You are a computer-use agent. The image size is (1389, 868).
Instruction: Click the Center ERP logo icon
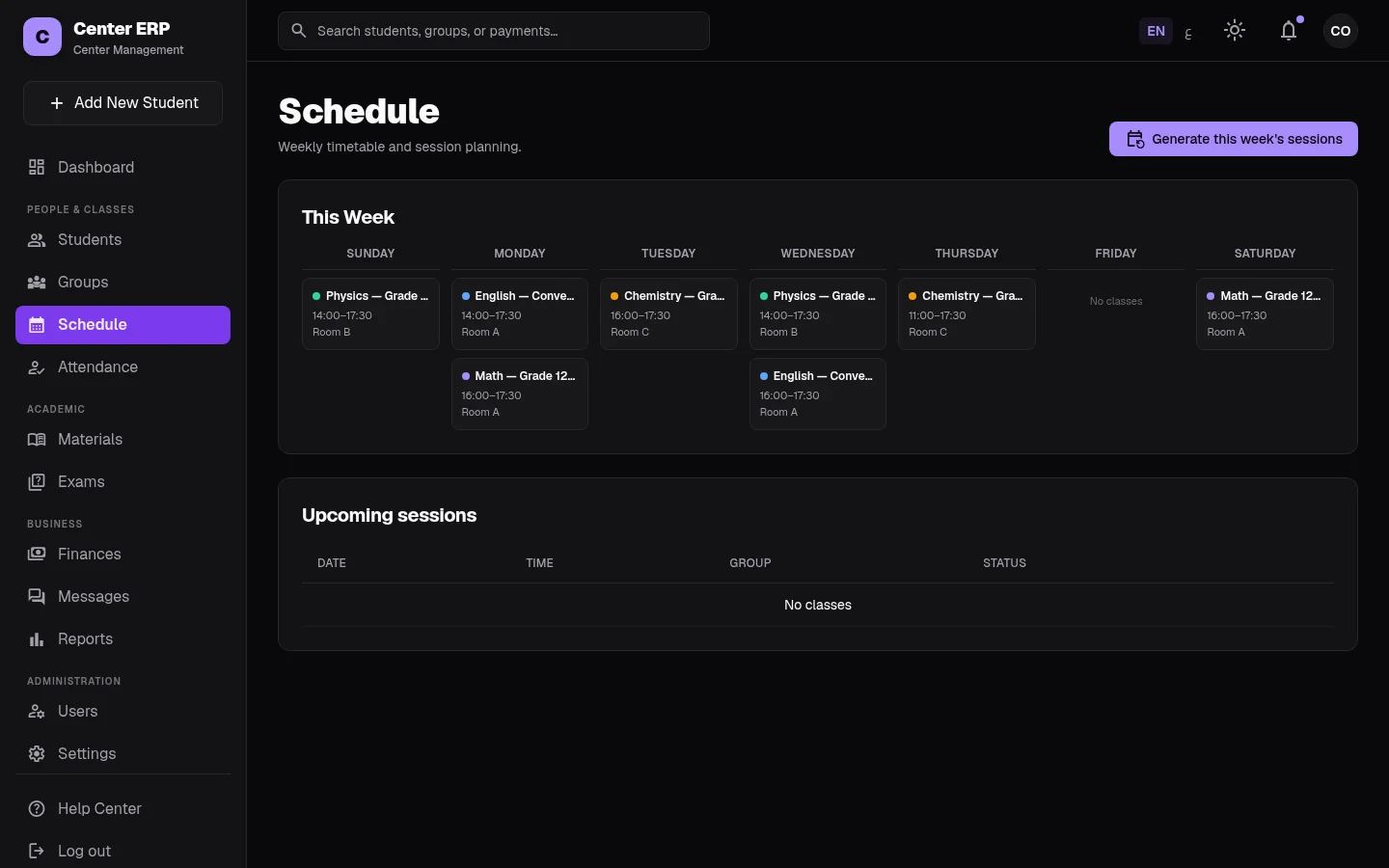tap(42, 37)
